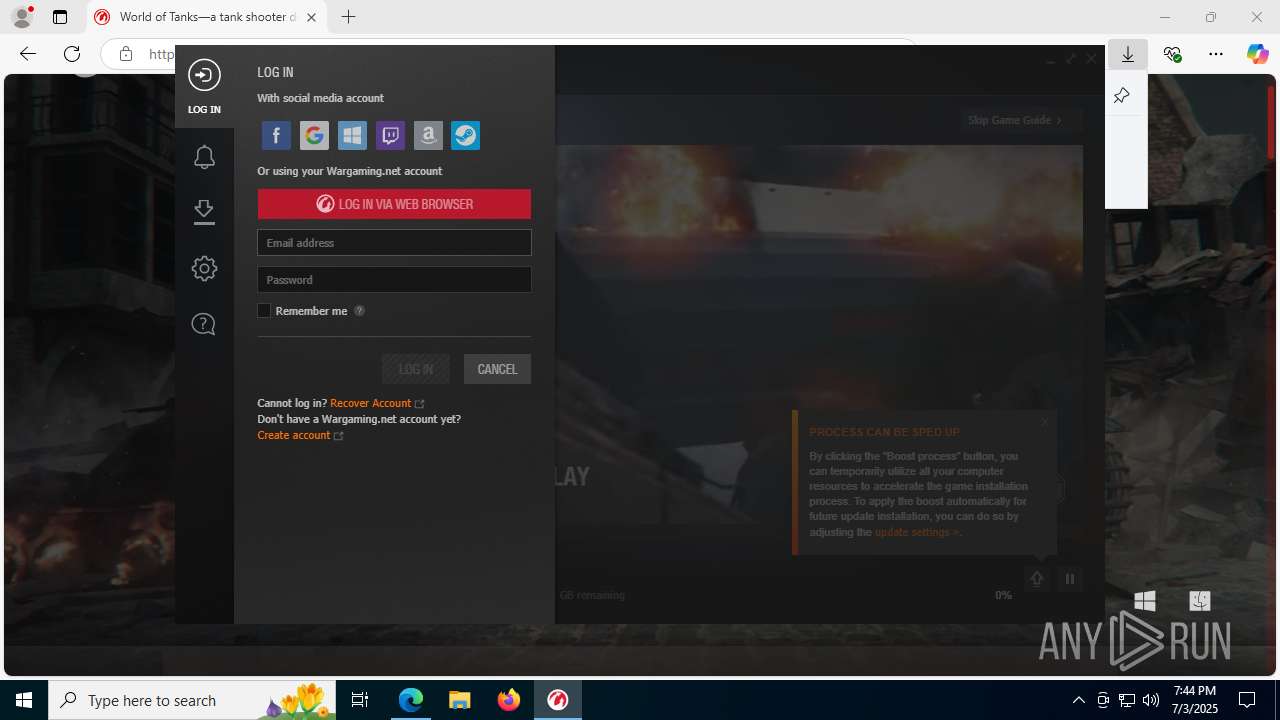Image resolution: width=1280 pixels, height=720 pixels.
Task: Open Task View on taskbar
Action: click(360, 700)
